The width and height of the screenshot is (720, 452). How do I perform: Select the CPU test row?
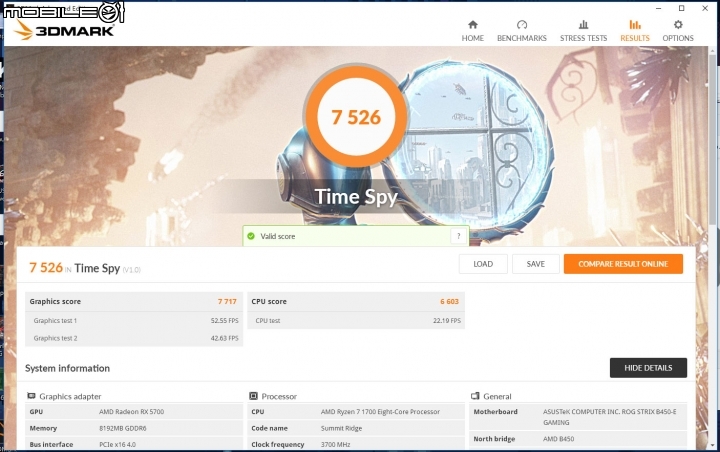tap(356, 321)
